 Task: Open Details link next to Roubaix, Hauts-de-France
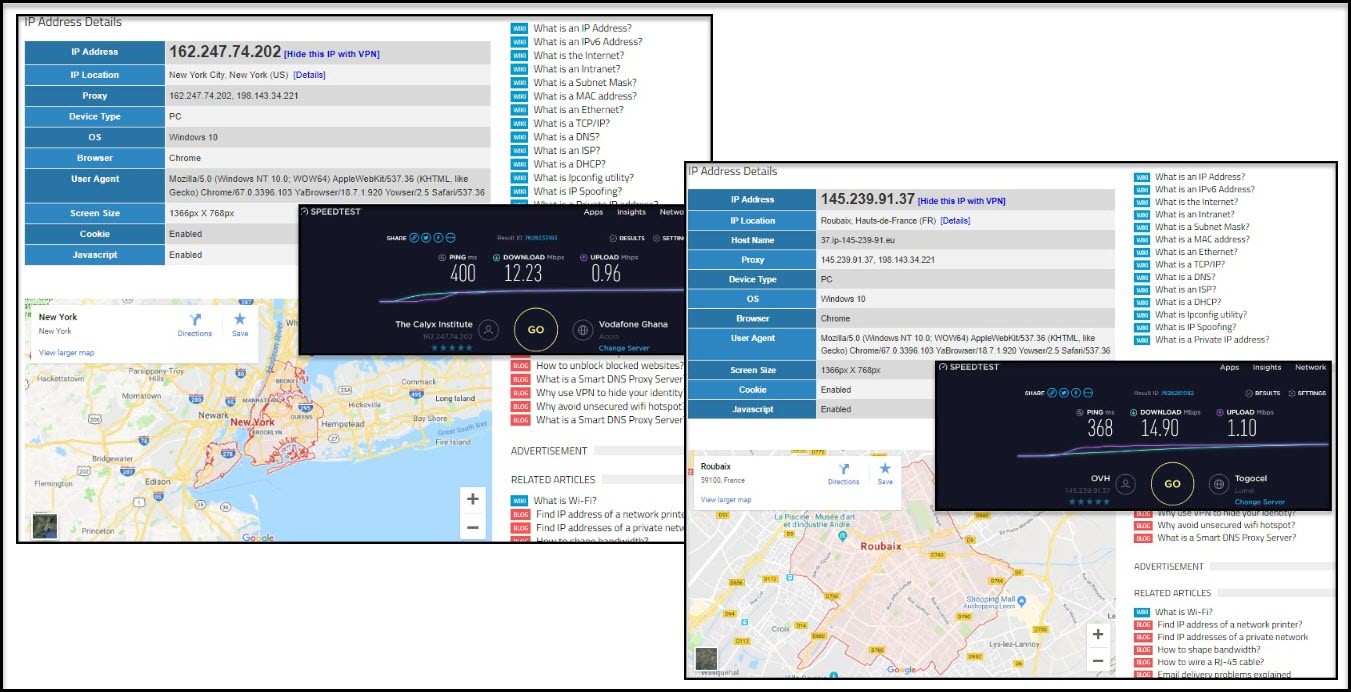pyautogui.click(x=955, y=221)
